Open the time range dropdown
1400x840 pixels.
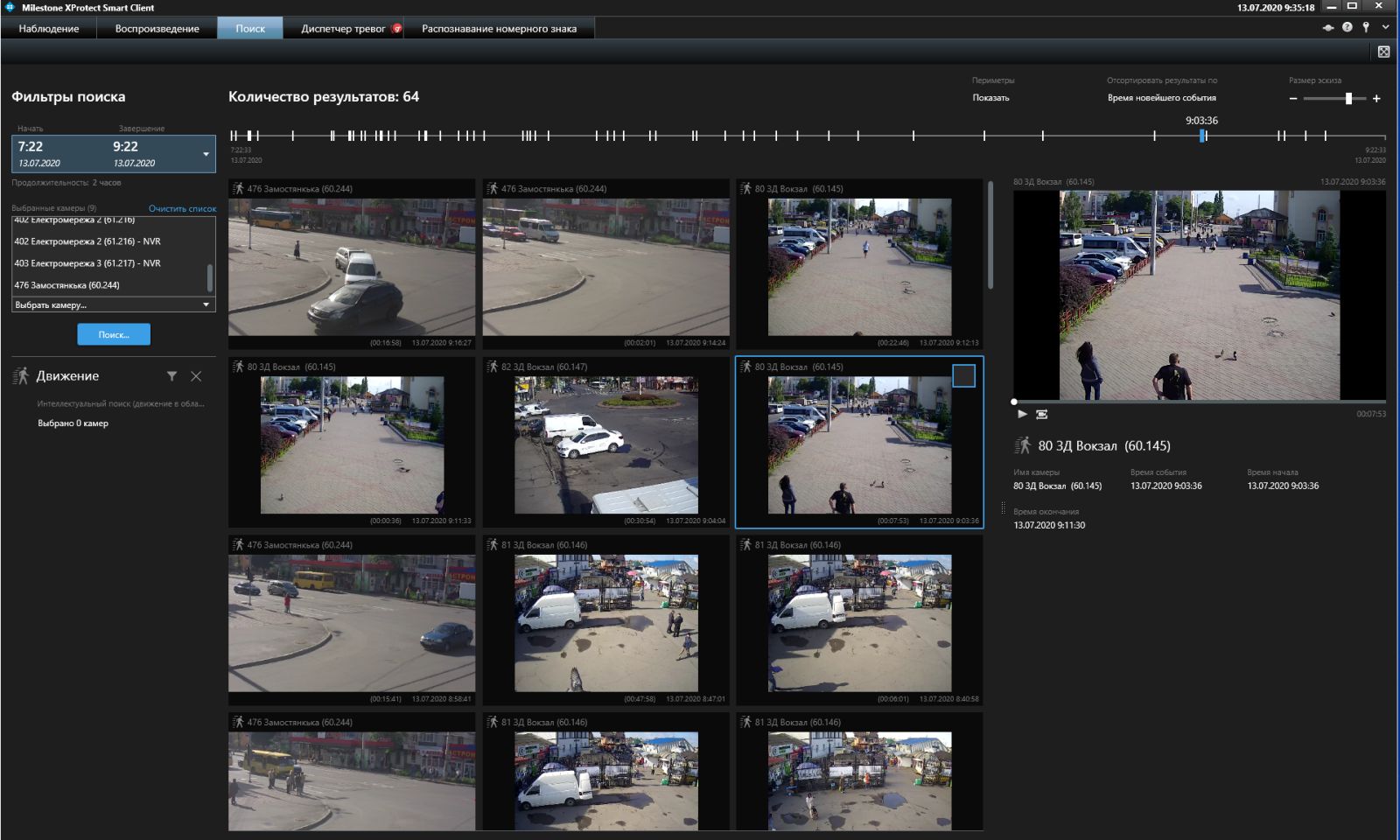coord(206,154)
